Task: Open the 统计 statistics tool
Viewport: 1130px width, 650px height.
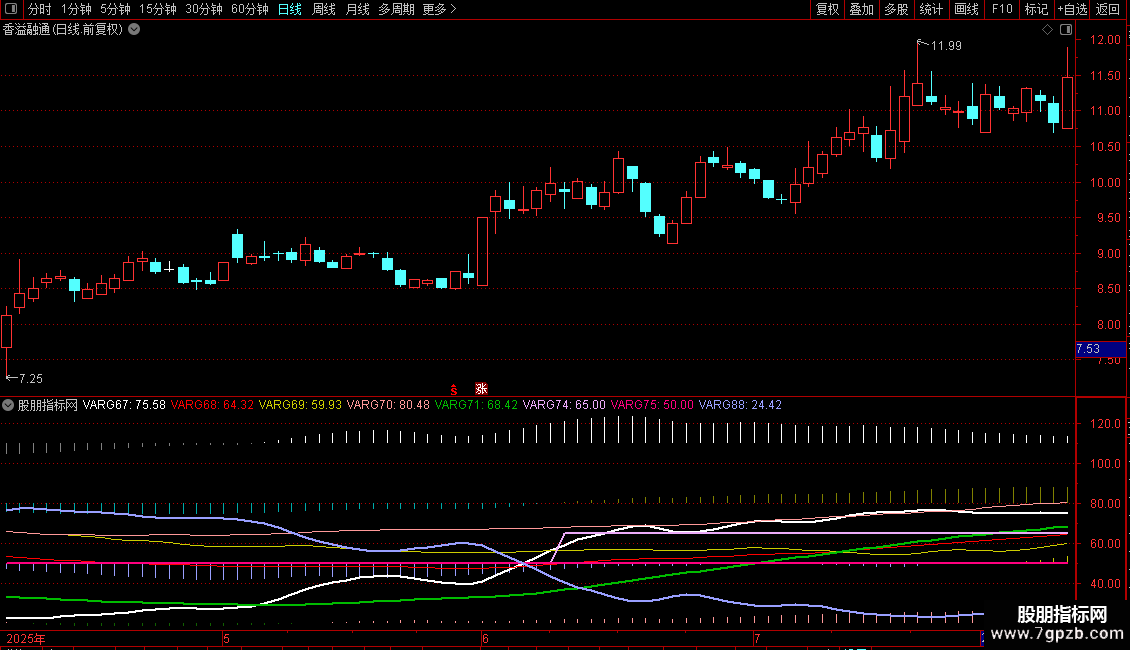Action: coord(930,9)
